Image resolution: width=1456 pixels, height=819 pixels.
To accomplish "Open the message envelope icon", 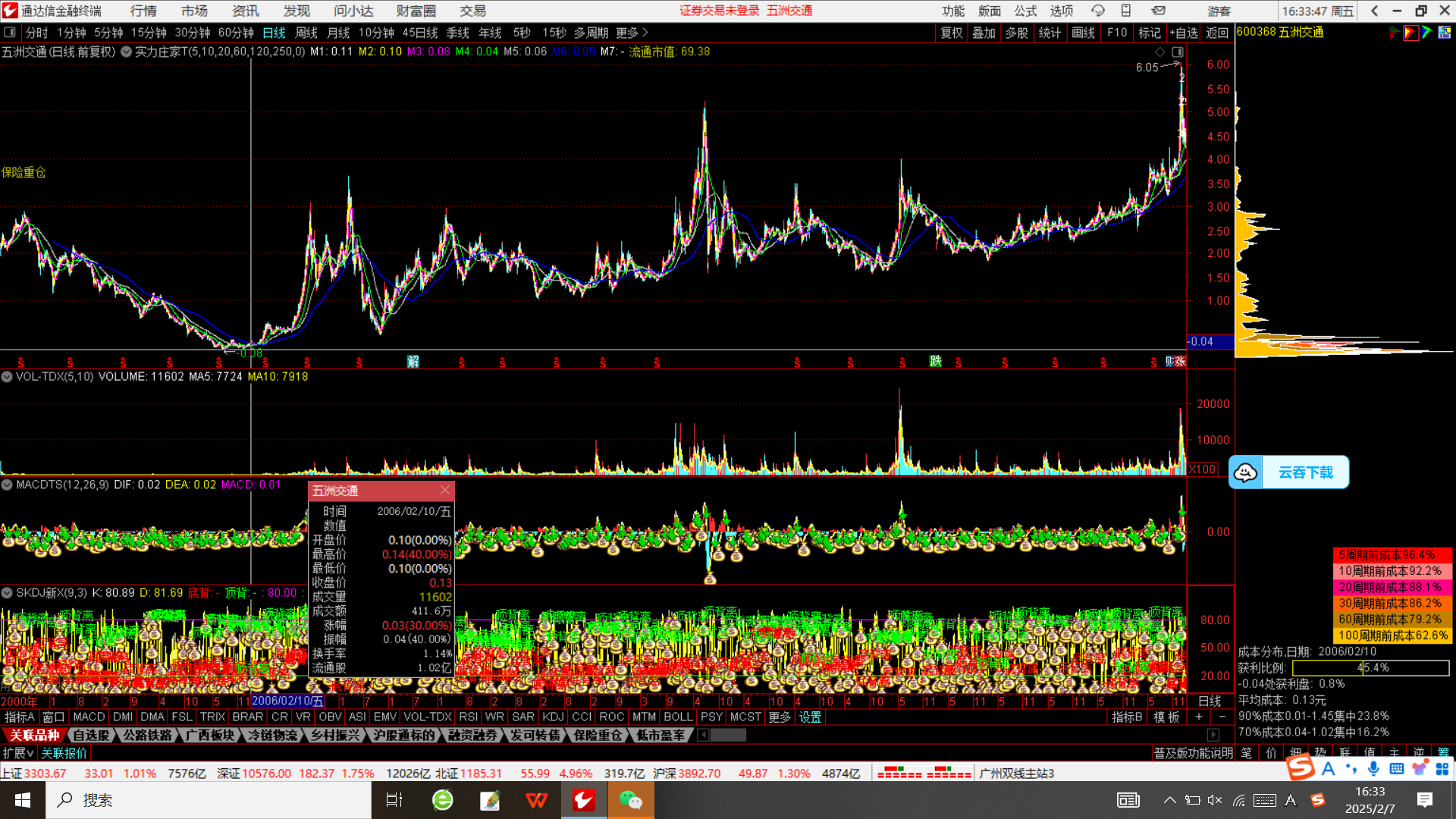I will click(x=1158, y=11).
